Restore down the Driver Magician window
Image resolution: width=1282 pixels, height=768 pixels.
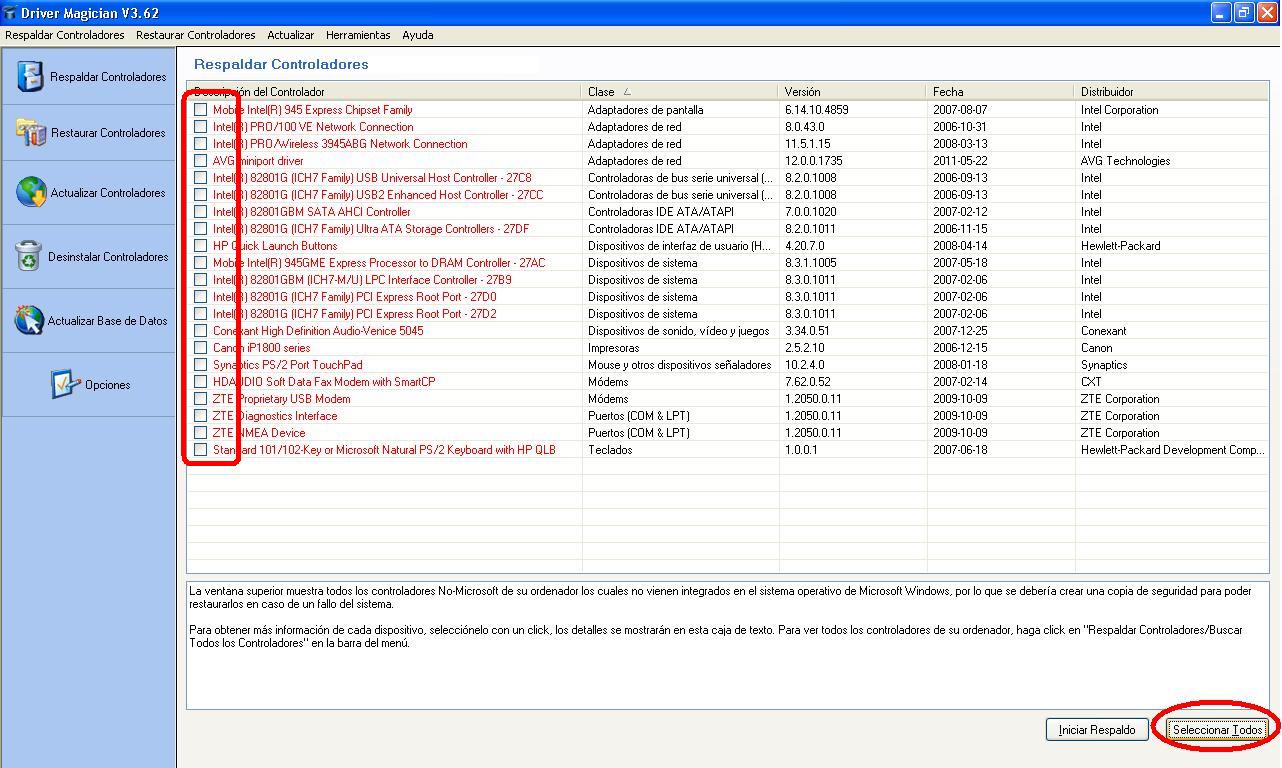coord(1243,13)
